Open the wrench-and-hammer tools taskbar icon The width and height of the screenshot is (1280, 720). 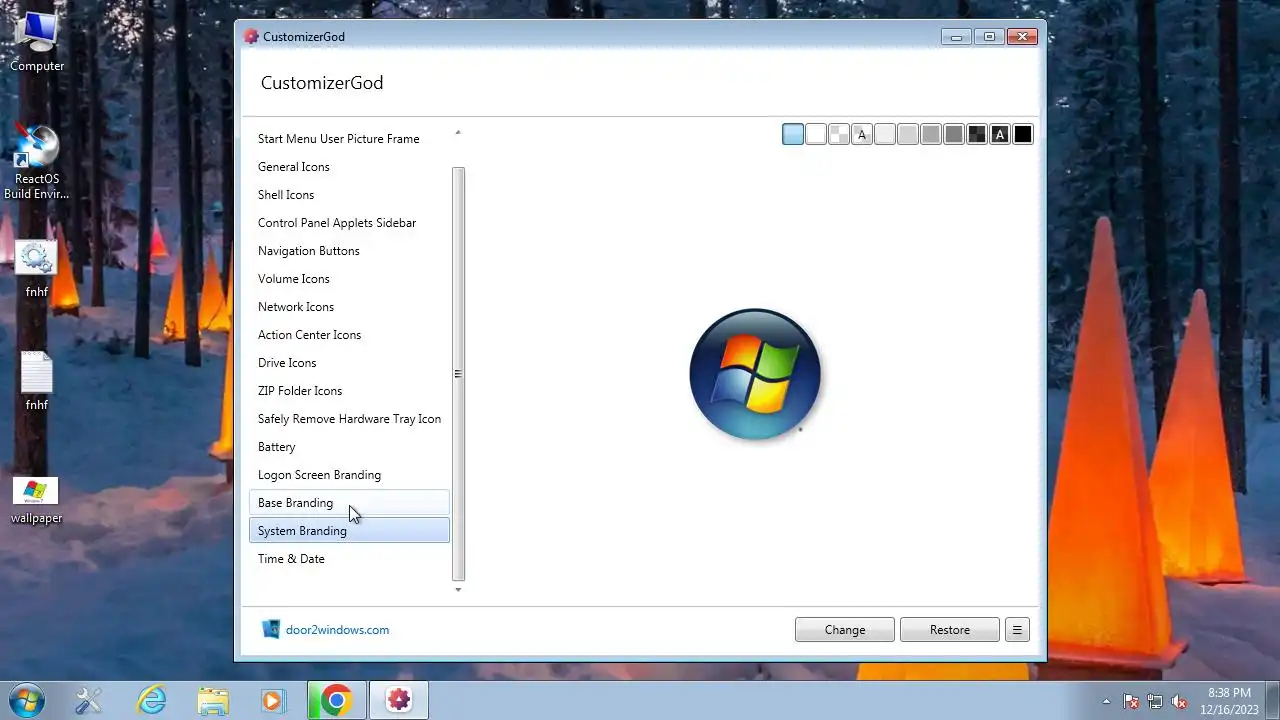tap(89, 701)
